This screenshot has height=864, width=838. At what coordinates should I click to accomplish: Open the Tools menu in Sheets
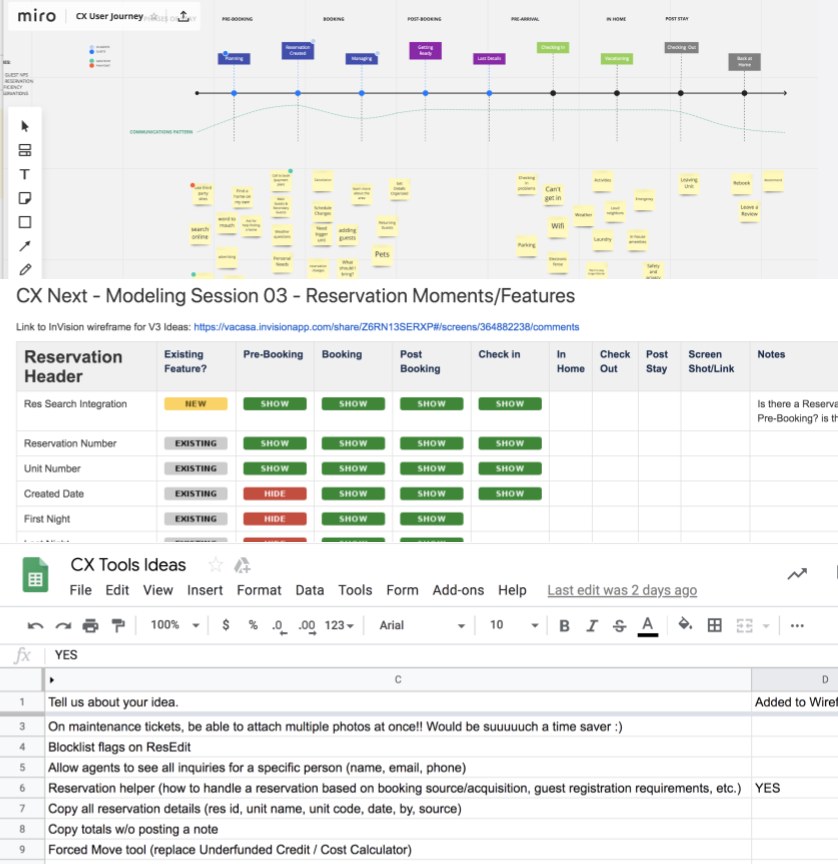[355, 590]
